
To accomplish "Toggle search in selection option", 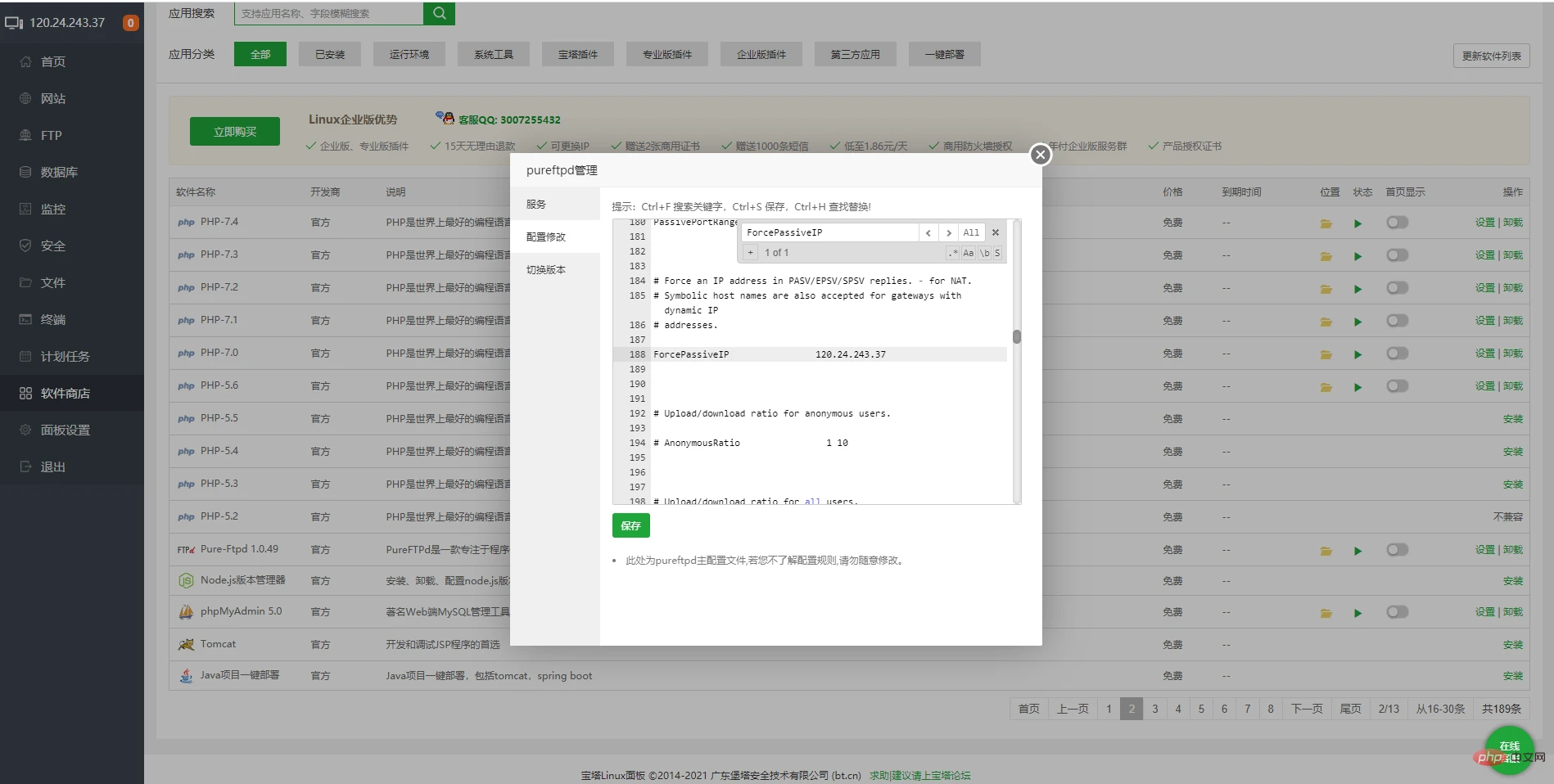I will (x=997, y=253).
